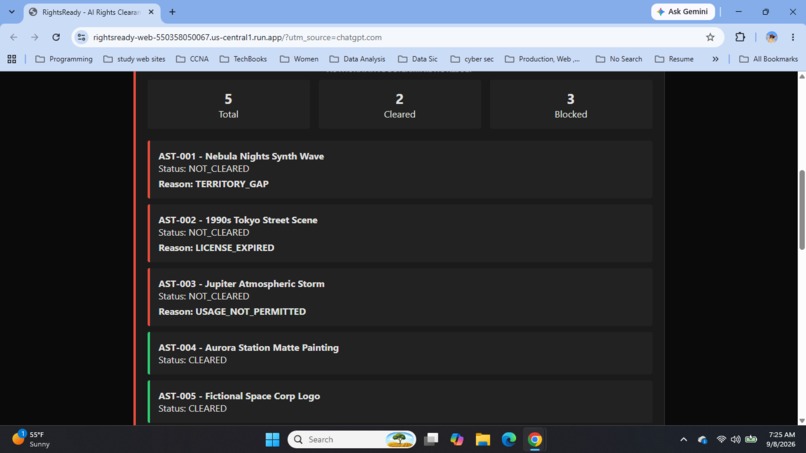Image resolution: width=806 pixels, height=453 pixels.
Task: Open File Explorer from taskbar
Action: pos(483,440)
